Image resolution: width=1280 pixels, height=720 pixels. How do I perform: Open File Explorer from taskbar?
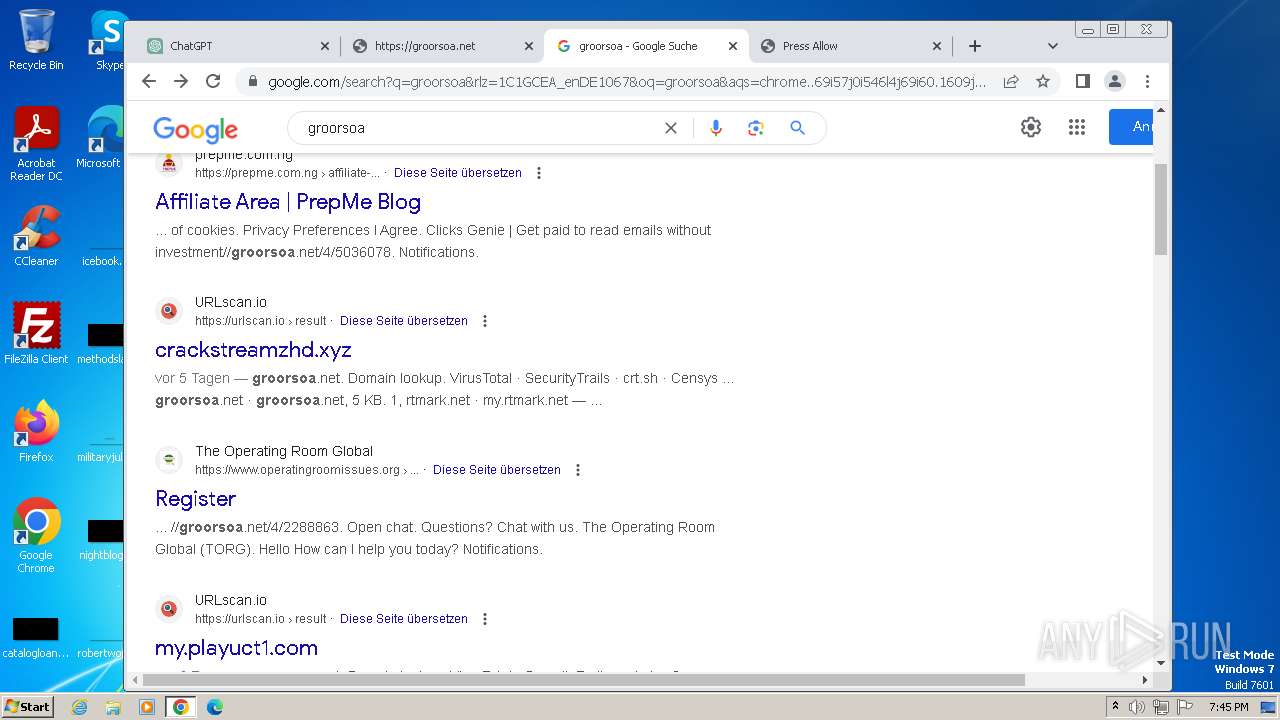coord(113,707)
